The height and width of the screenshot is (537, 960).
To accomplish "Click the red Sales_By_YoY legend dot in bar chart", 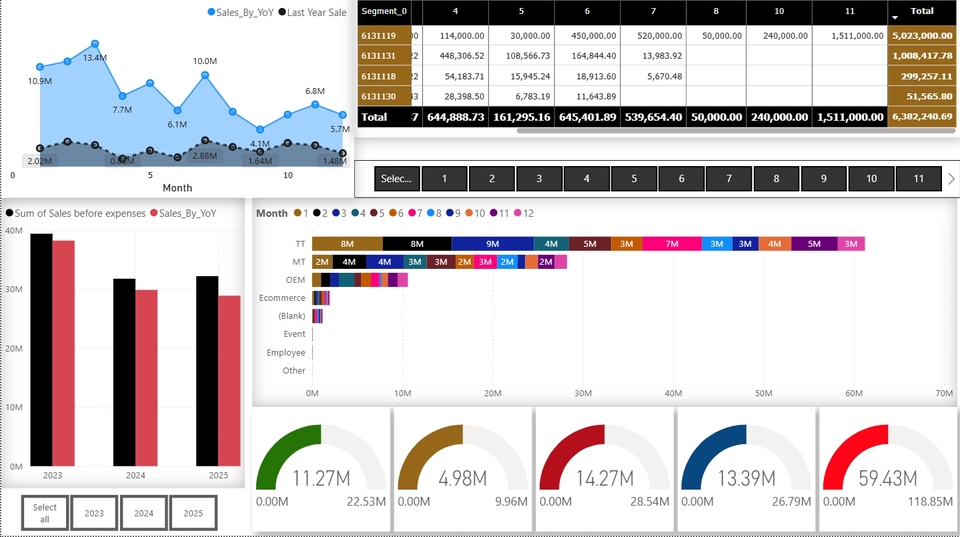I will point(154,213).
